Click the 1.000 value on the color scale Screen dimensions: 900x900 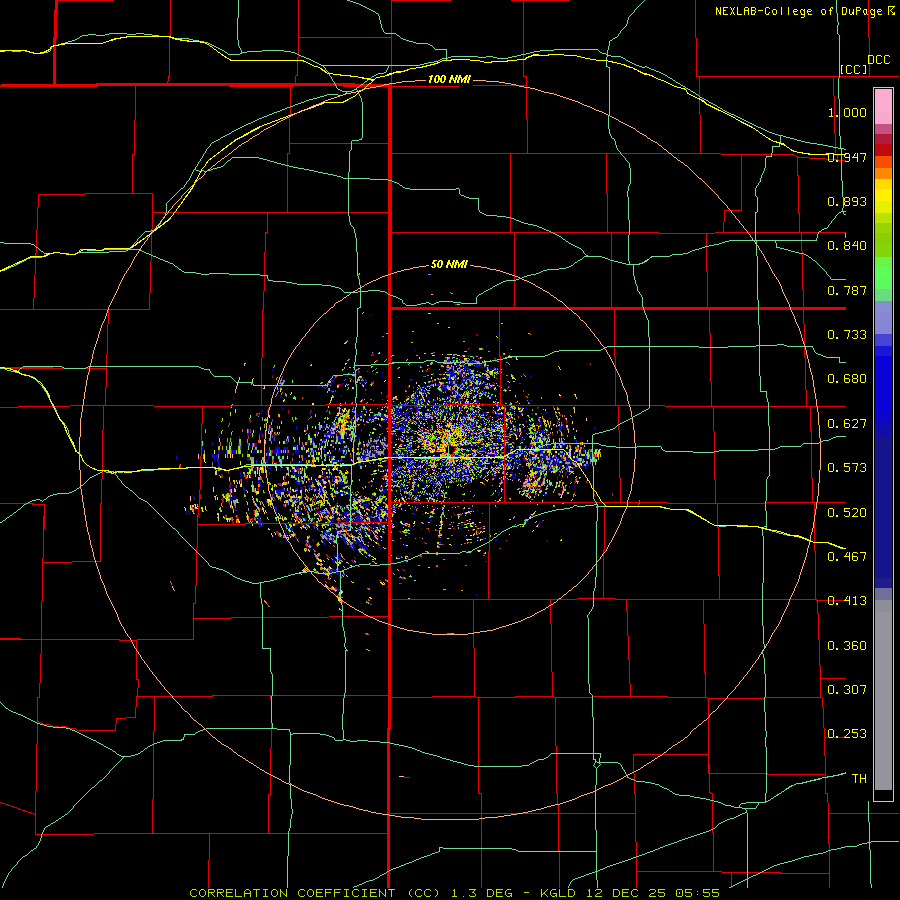(x=847, y=112)
